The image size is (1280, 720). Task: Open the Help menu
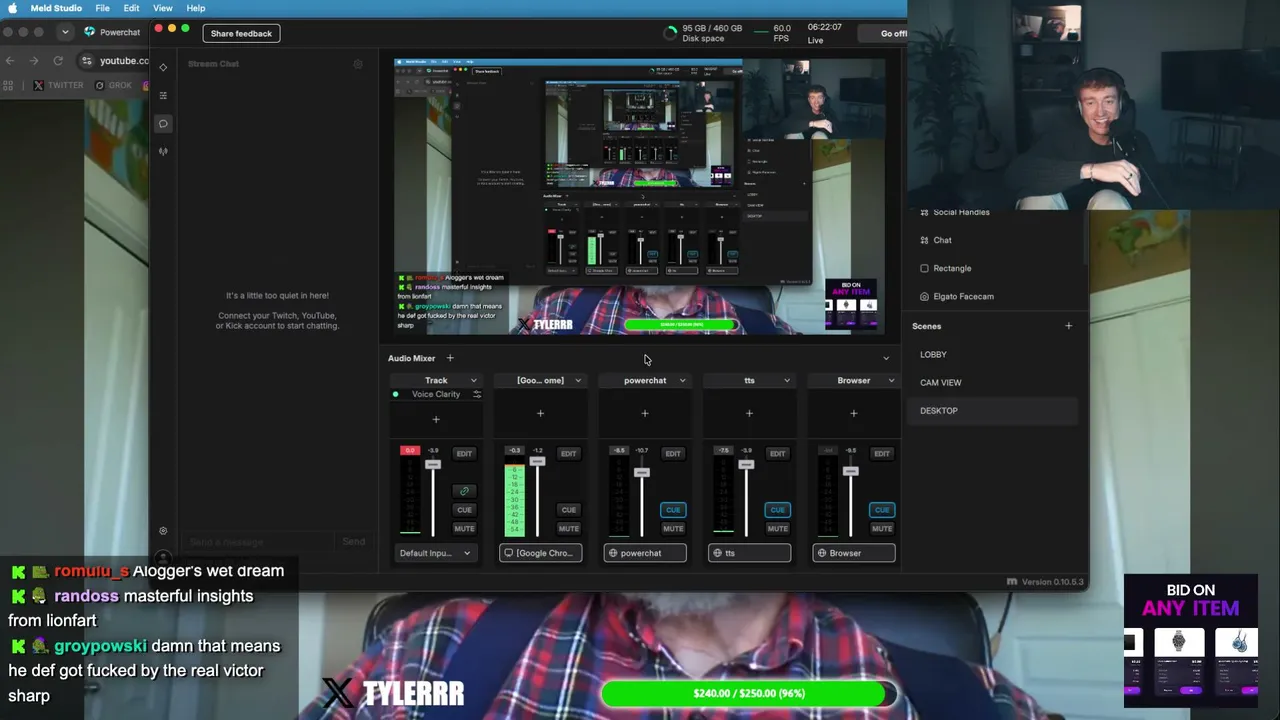[196, 8]
